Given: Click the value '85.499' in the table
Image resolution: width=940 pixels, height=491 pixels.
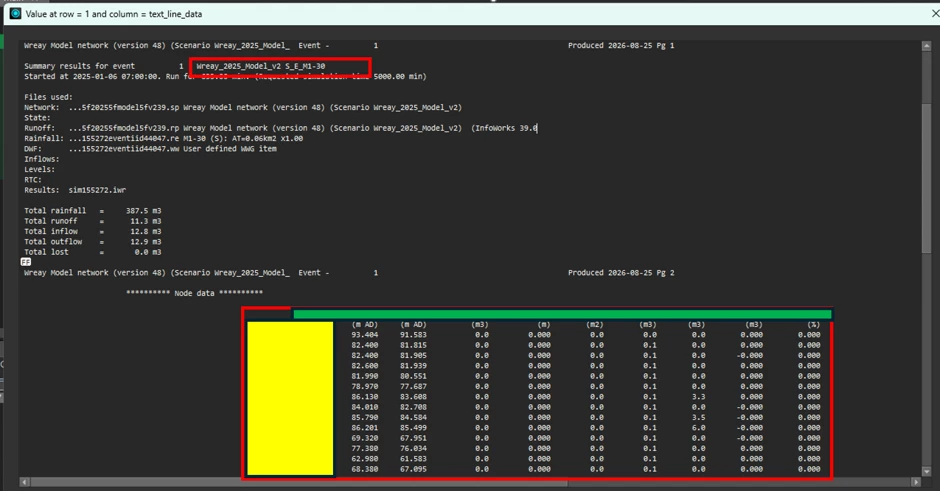Looking at the screenshot, I should tap(413, 427).
